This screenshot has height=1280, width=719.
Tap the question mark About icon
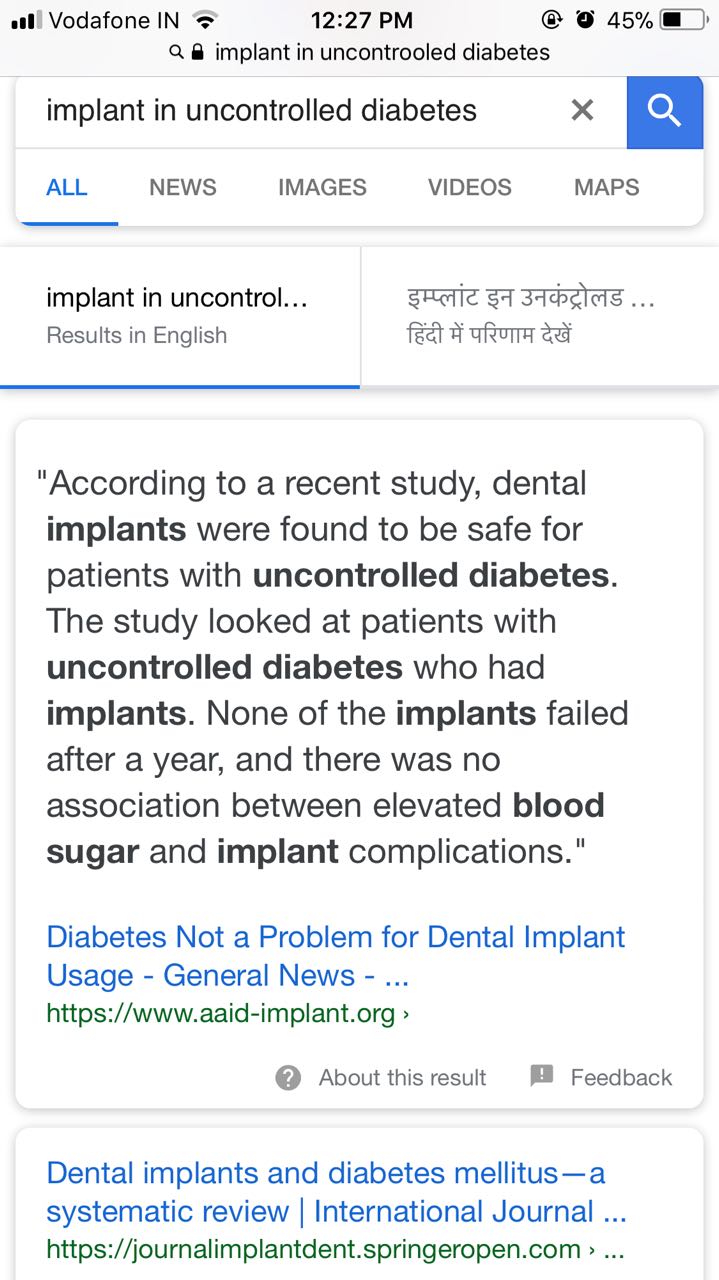[x=288, y=1077]
